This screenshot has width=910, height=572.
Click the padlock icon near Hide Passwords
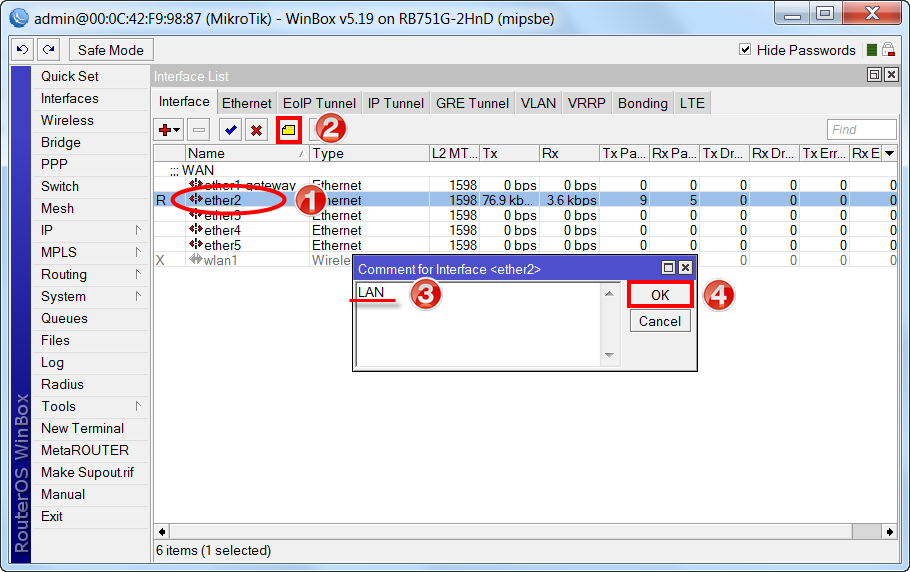(x=888, y=50)
